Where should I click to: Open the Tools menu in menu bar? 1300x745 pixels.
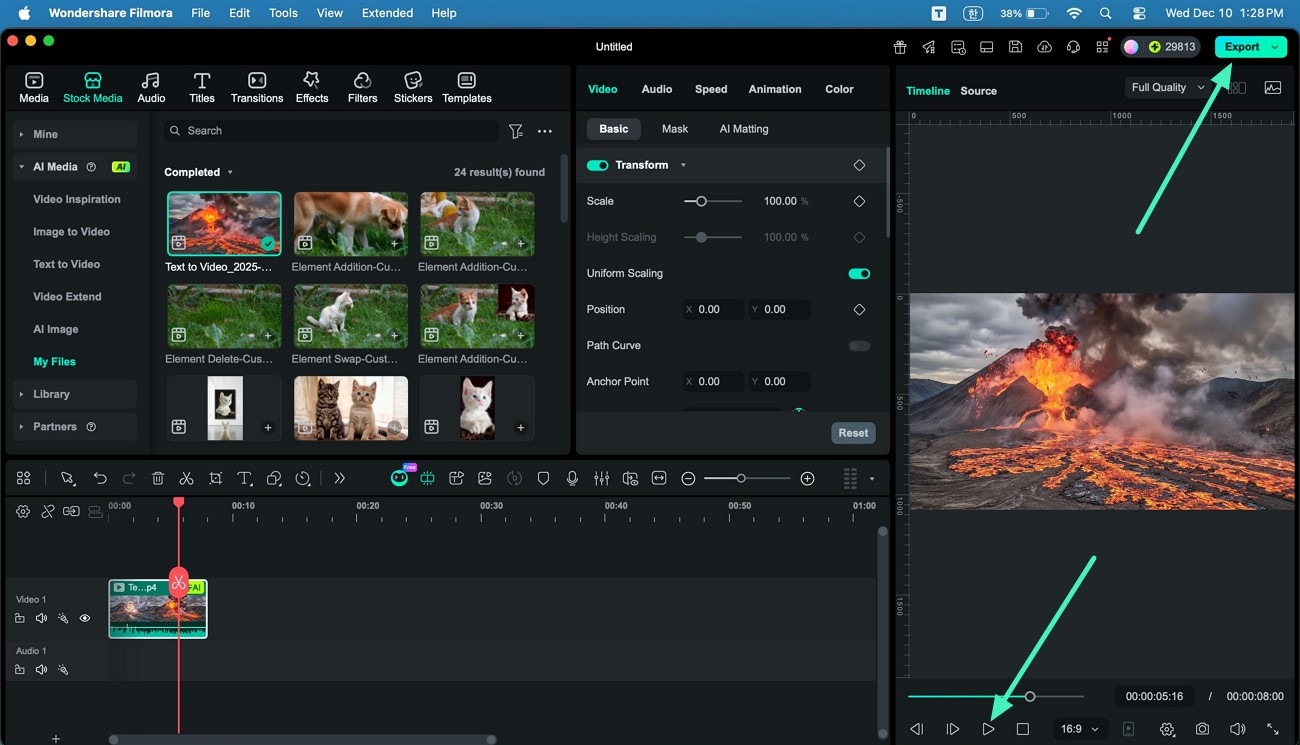(x=283, y=13)
